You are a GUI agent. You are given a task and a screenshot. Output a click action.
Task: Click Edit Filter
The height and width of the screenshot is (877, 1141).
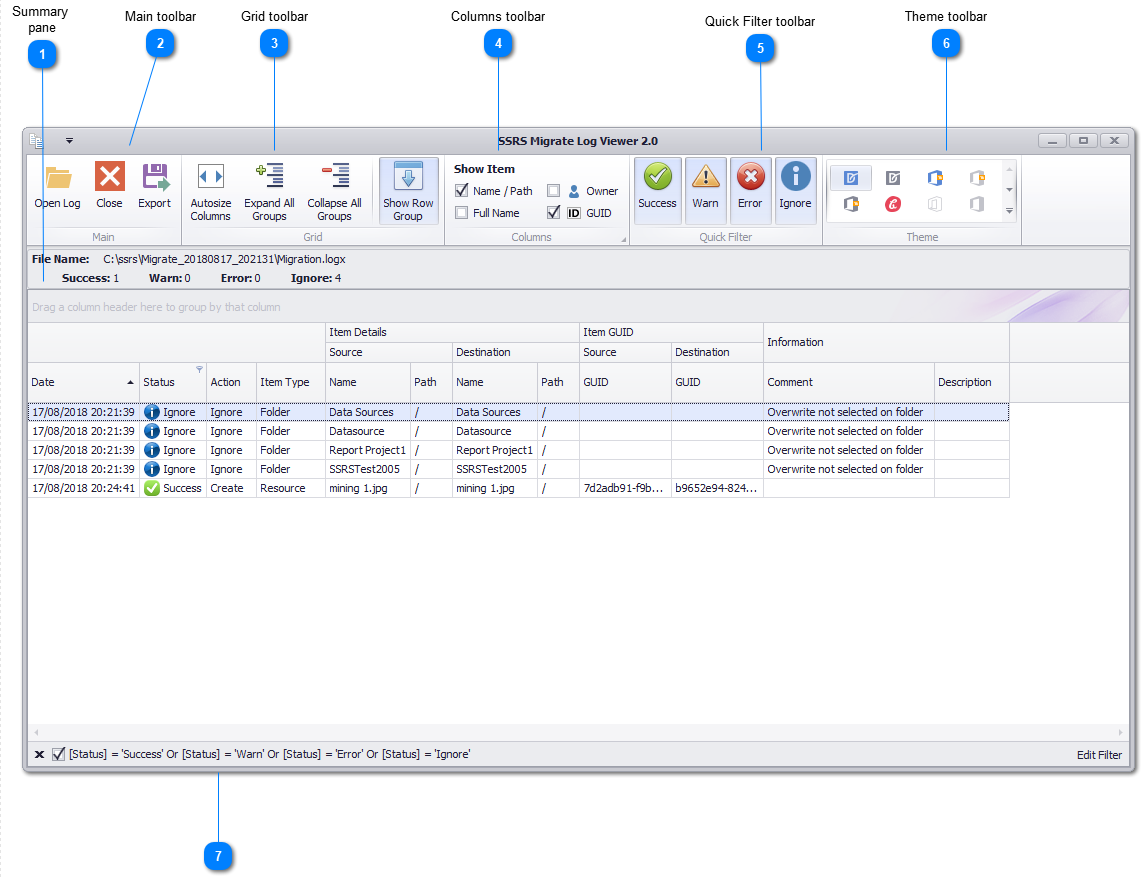point(1099,755)
